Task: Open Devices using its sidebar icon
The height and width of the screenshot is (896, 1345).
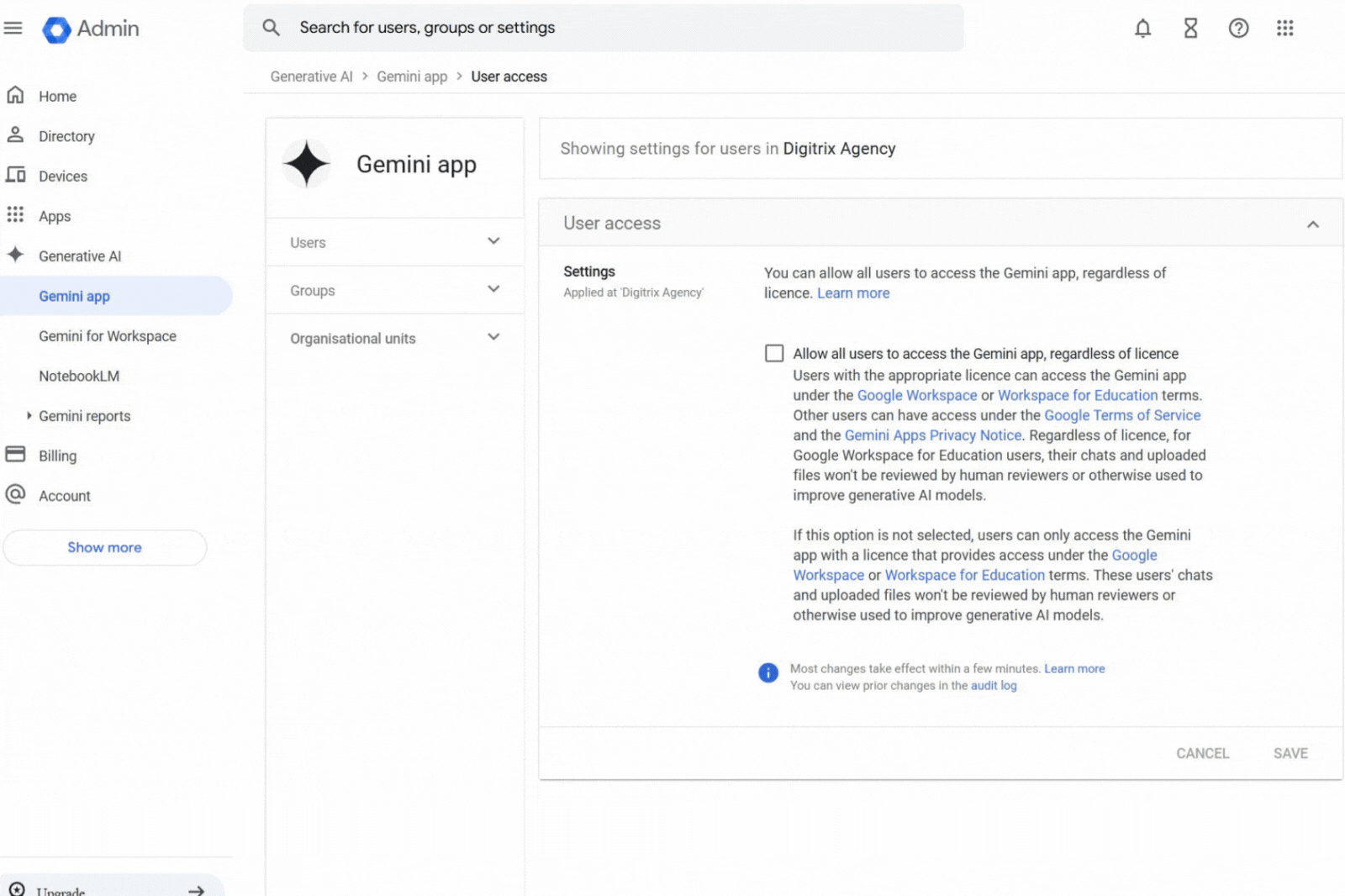Action: (x=16, y=176)
